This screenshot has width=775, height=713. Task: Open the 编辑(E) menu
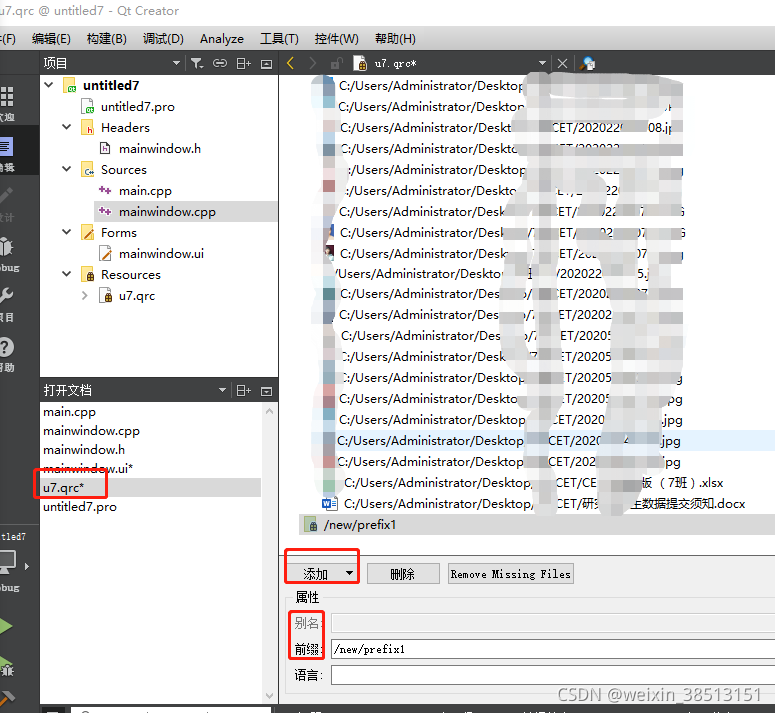click(x=51, y=39)
